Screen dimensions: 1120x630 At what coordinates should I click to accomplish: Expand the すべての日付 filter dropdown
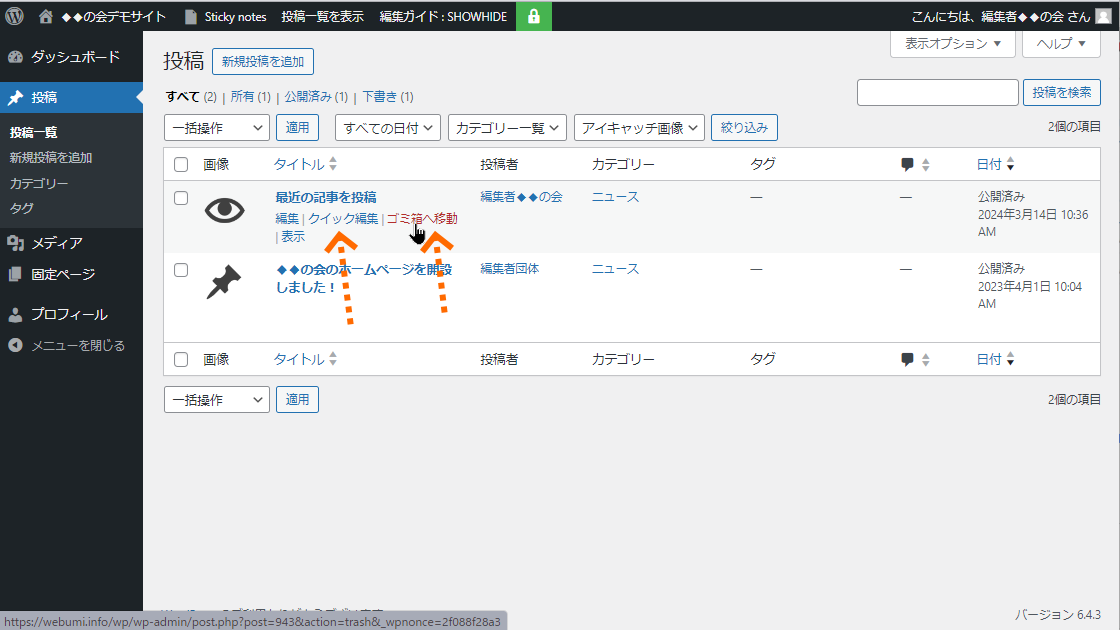click(x=388, y=127)
